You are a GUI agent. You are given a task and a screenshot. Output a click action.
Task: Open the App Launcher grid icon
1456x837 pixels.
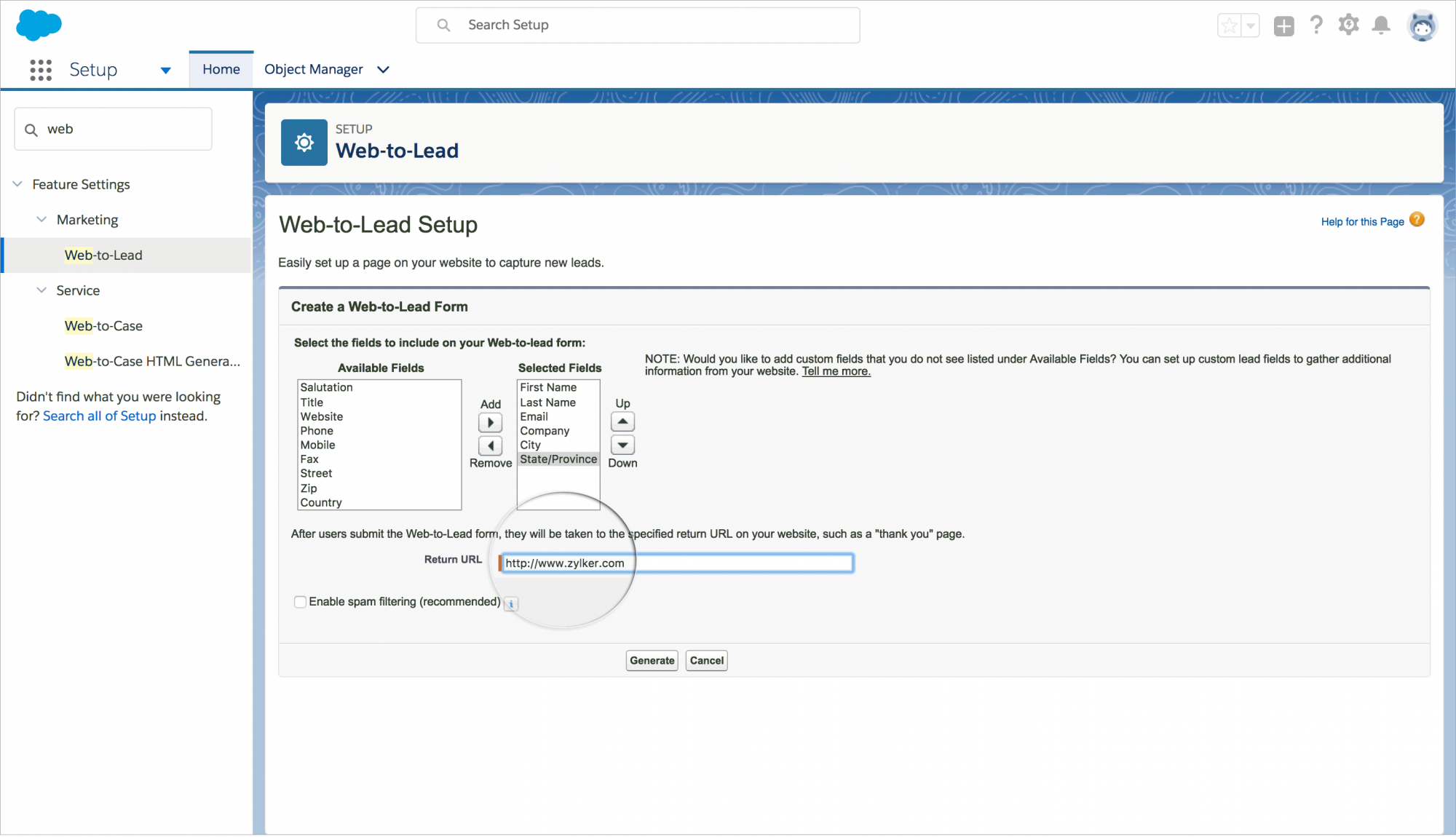41,70
